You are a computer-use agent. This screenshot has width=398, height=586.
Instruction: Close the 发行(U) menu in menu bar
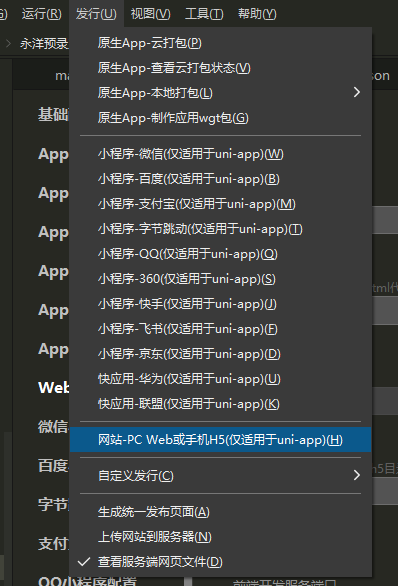96,14
